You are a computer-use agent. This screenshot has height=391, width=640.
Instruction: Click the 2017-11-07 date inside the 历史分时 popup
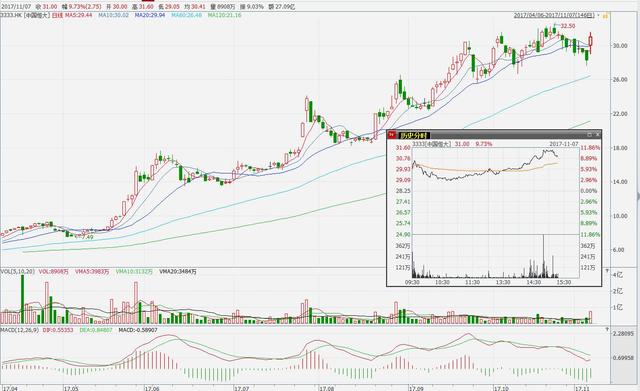click(564, 144)
